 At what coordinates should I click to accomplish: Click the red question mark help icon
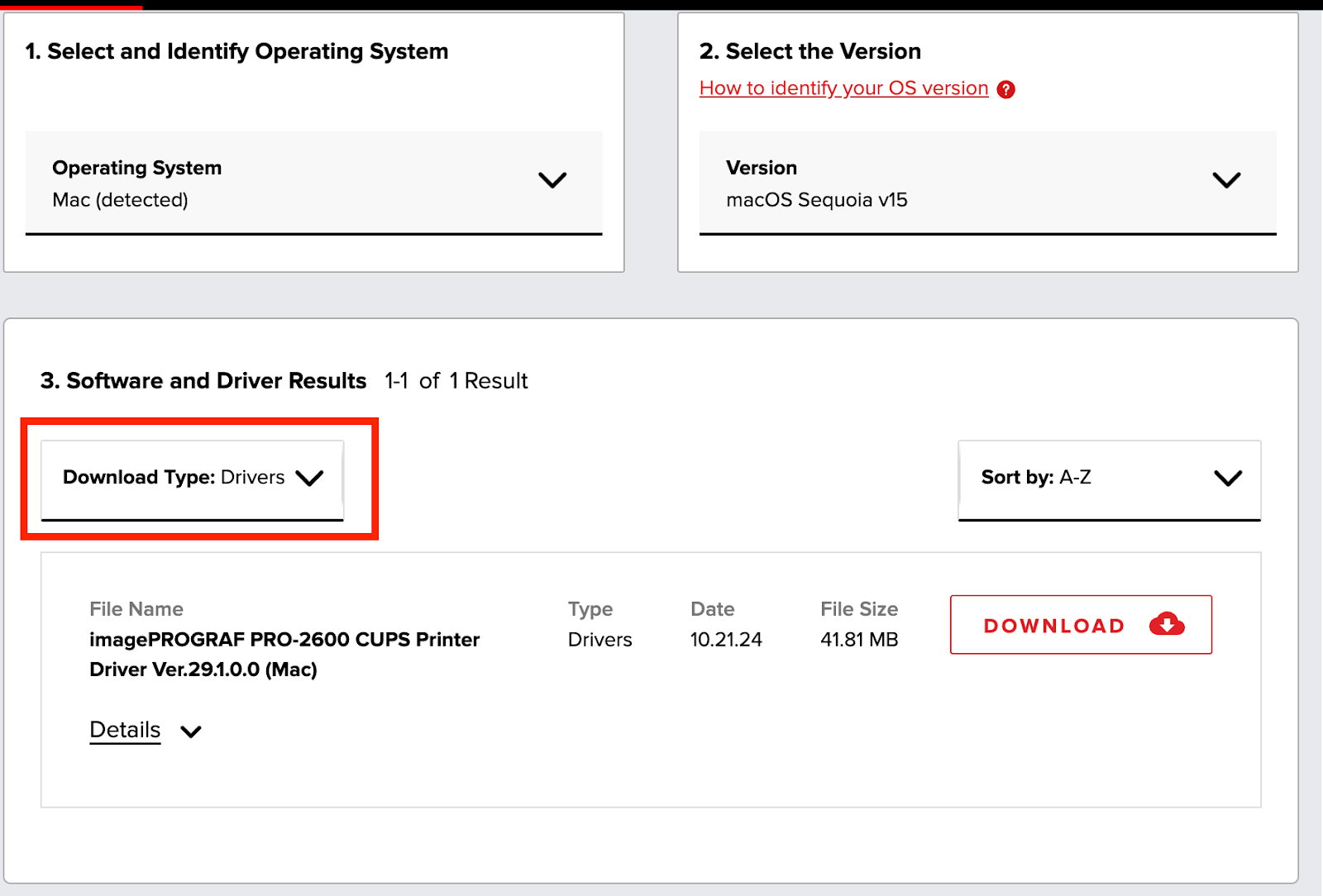pyautogui.click(x=1005, y=89)
